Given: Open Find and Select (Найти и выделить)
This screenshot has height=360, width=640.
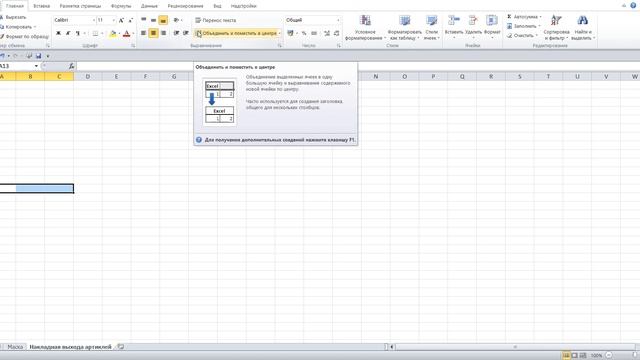Looking at the screenshot, I should tap(582, 27).
